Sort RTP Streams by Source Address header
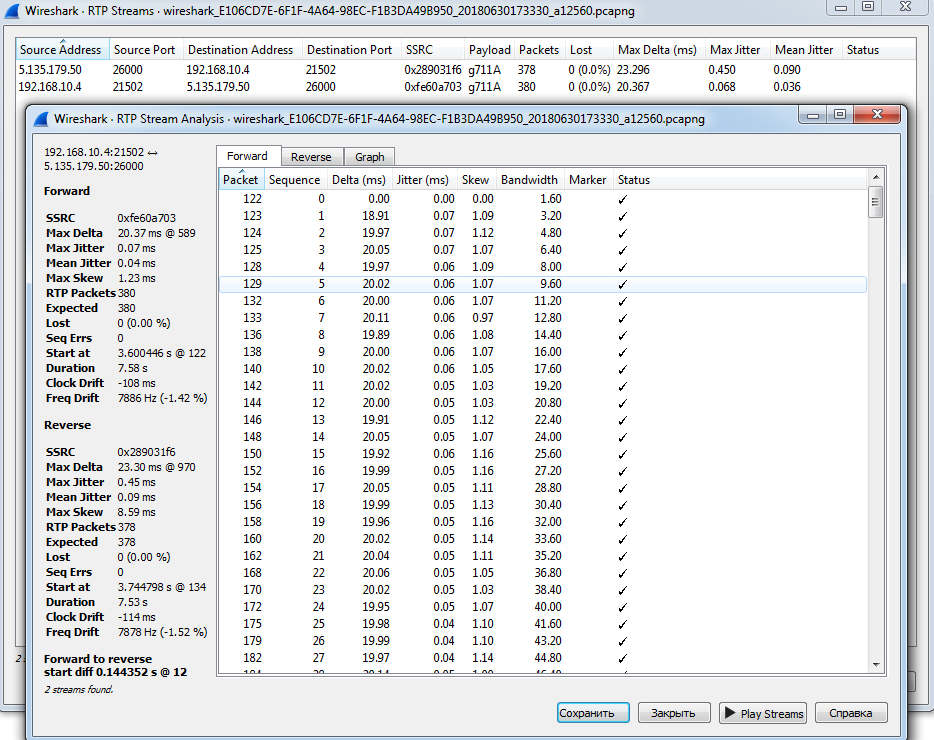The width and height of the screenshot is (934, 740). [x=61, y=49]
